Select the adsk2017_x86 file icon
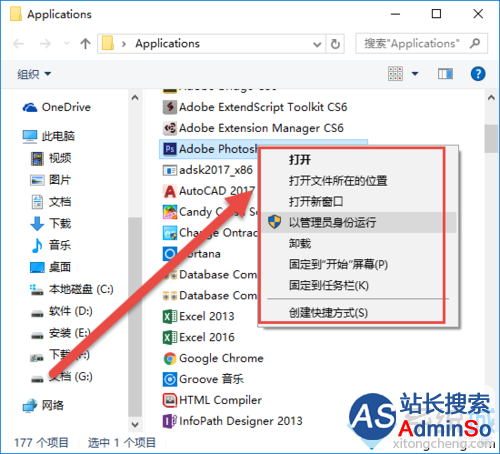The width and height of the screenshot is (500, 454). (170, 170)
